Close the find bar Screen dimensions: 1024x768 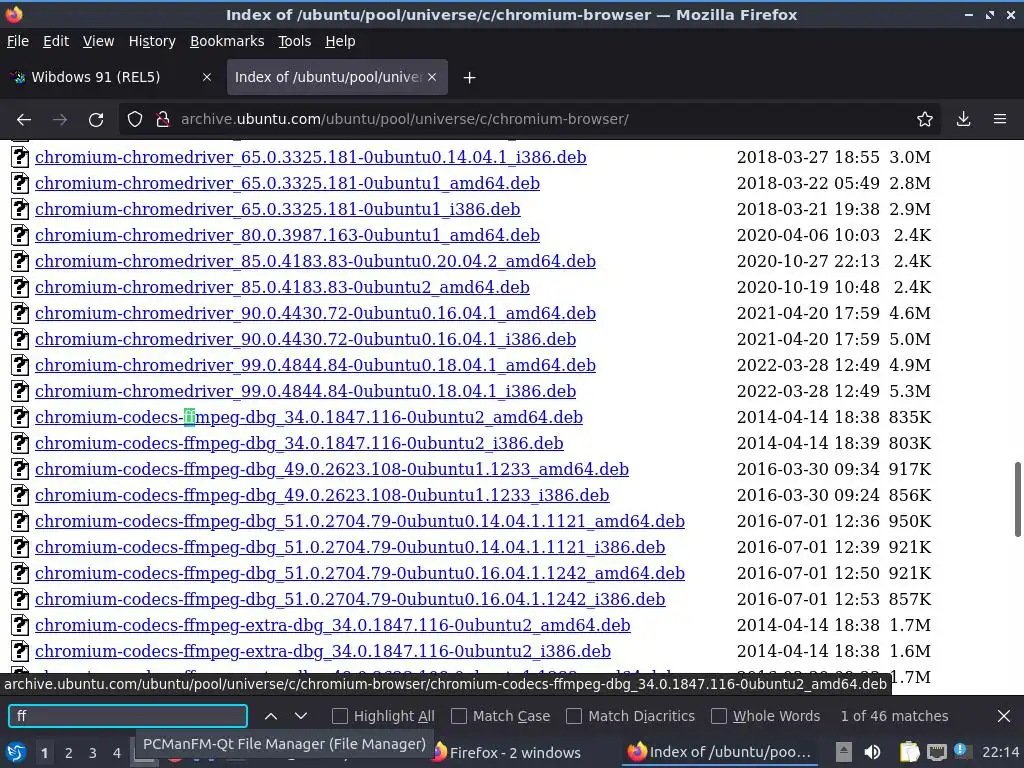[1004, 716]
